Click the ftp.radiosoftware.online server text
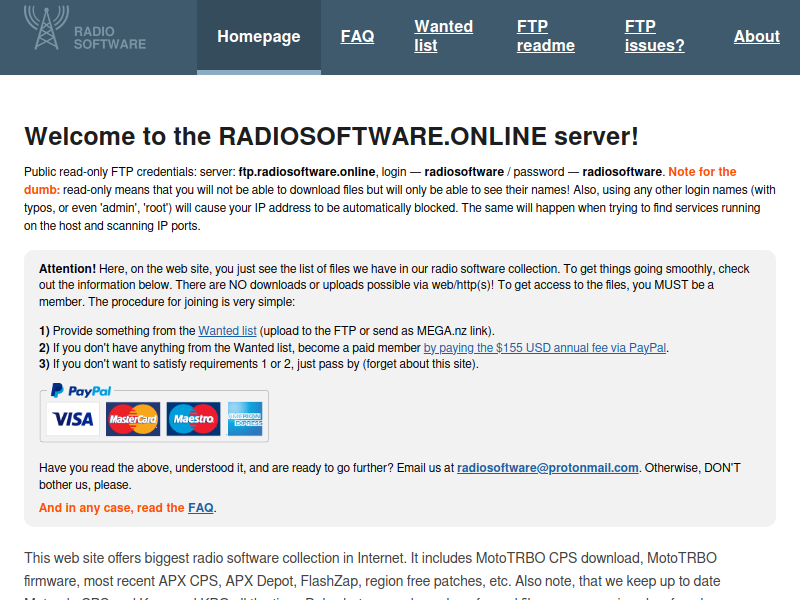800x600 pixels. 307,172
